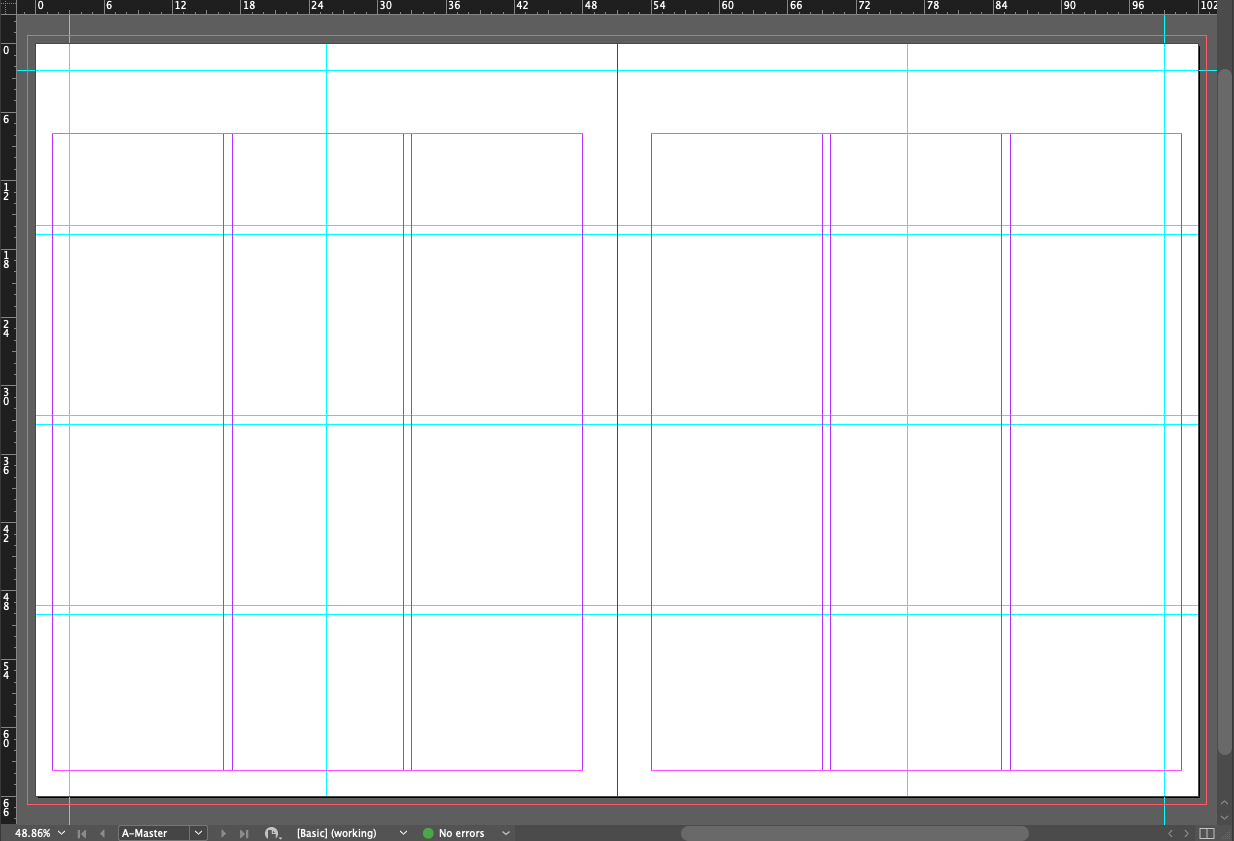Screen dimensions: 1234x841
Task: Click the open document options icon
Action: click(x=273, y=833)
